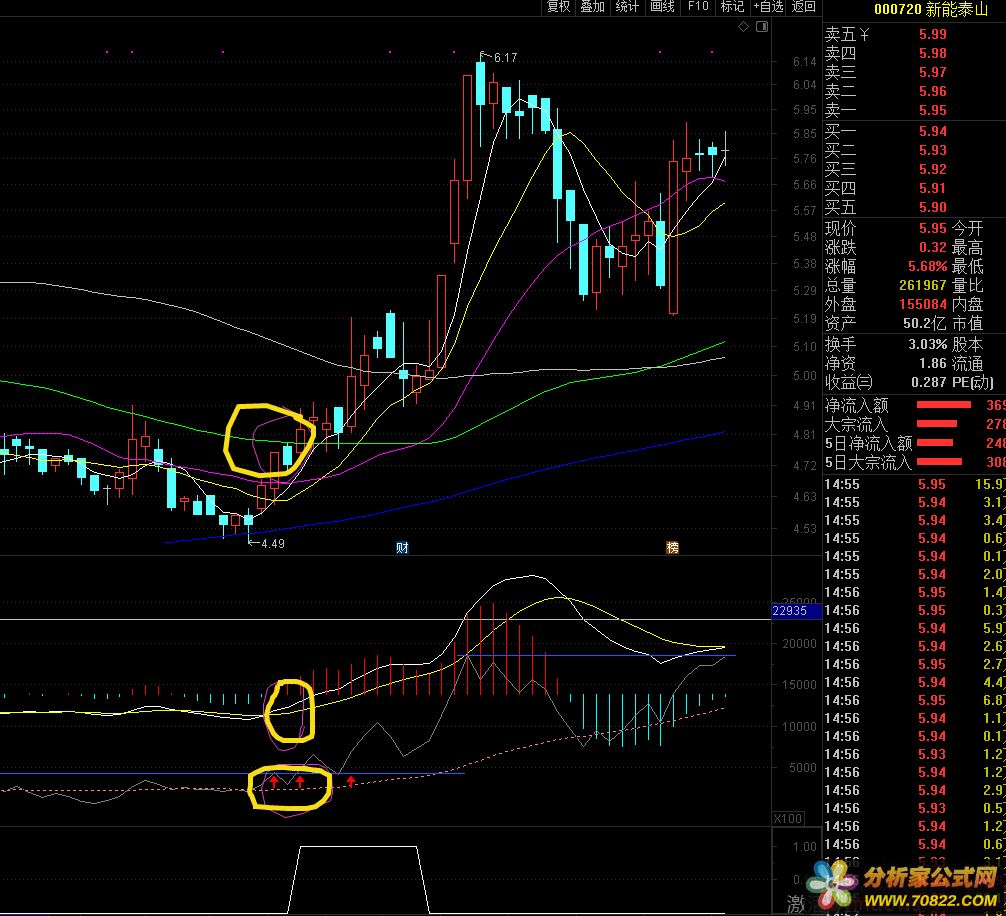Open the 复权 adjustment menu
Screen dimensions: 1006x916
tap(558, 7)
